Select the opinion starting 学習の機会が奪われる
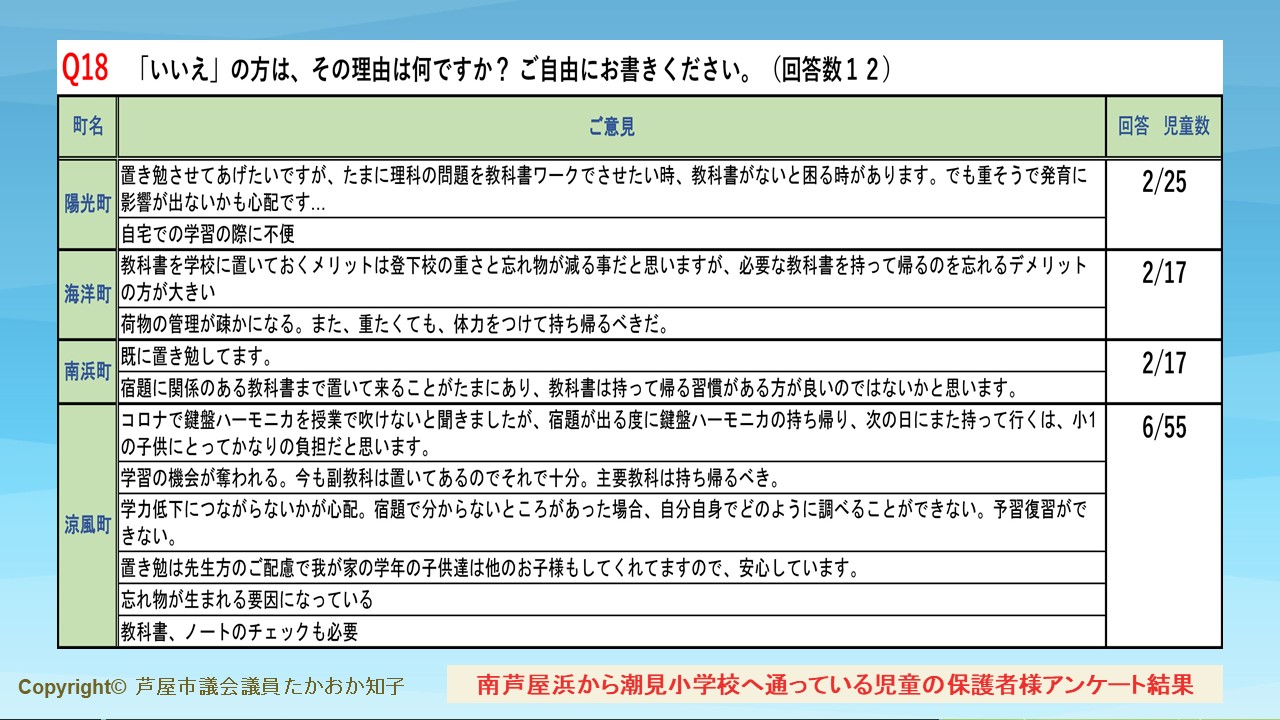This screenshot has height=720, width=1280. [611, 478]
